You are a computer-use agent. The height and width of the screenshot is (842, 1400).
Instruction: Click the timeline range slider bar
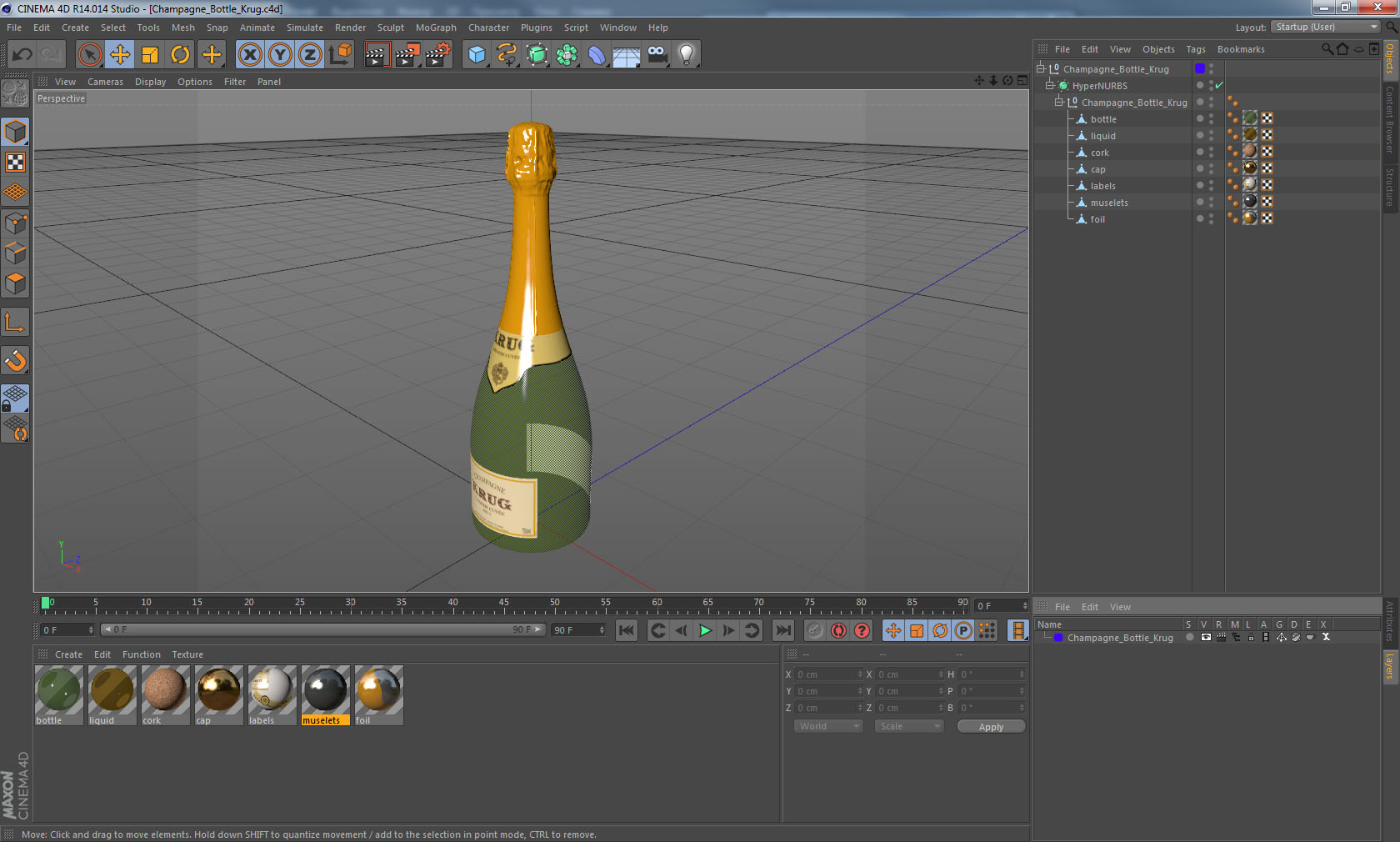pyautogui.click(x=323, y=629)
